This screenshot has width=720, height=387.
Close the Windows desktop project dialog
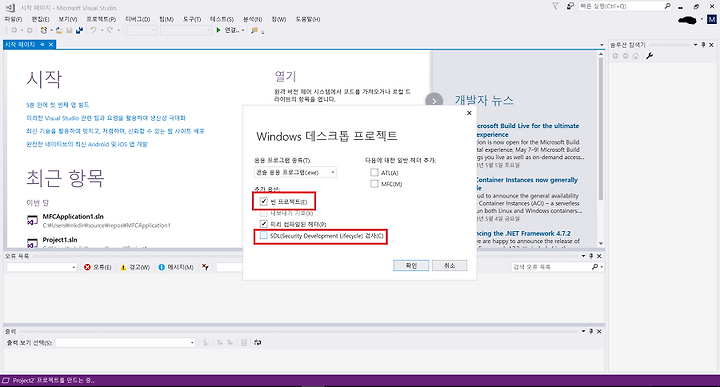point(469,113)
